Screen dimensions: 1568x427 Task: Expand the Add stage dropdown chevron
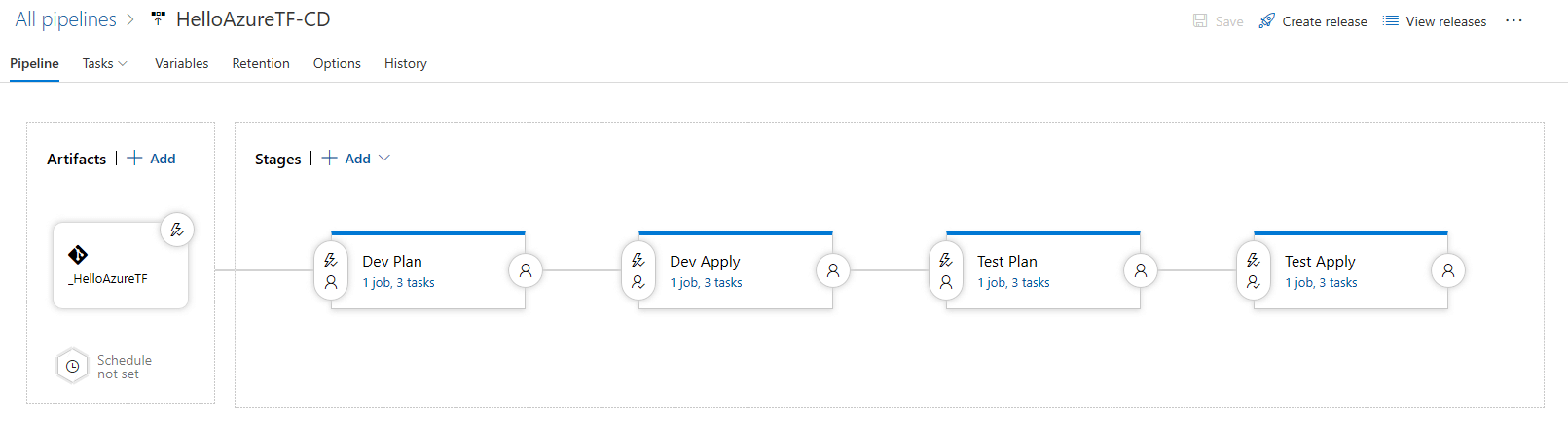point(384,159)
